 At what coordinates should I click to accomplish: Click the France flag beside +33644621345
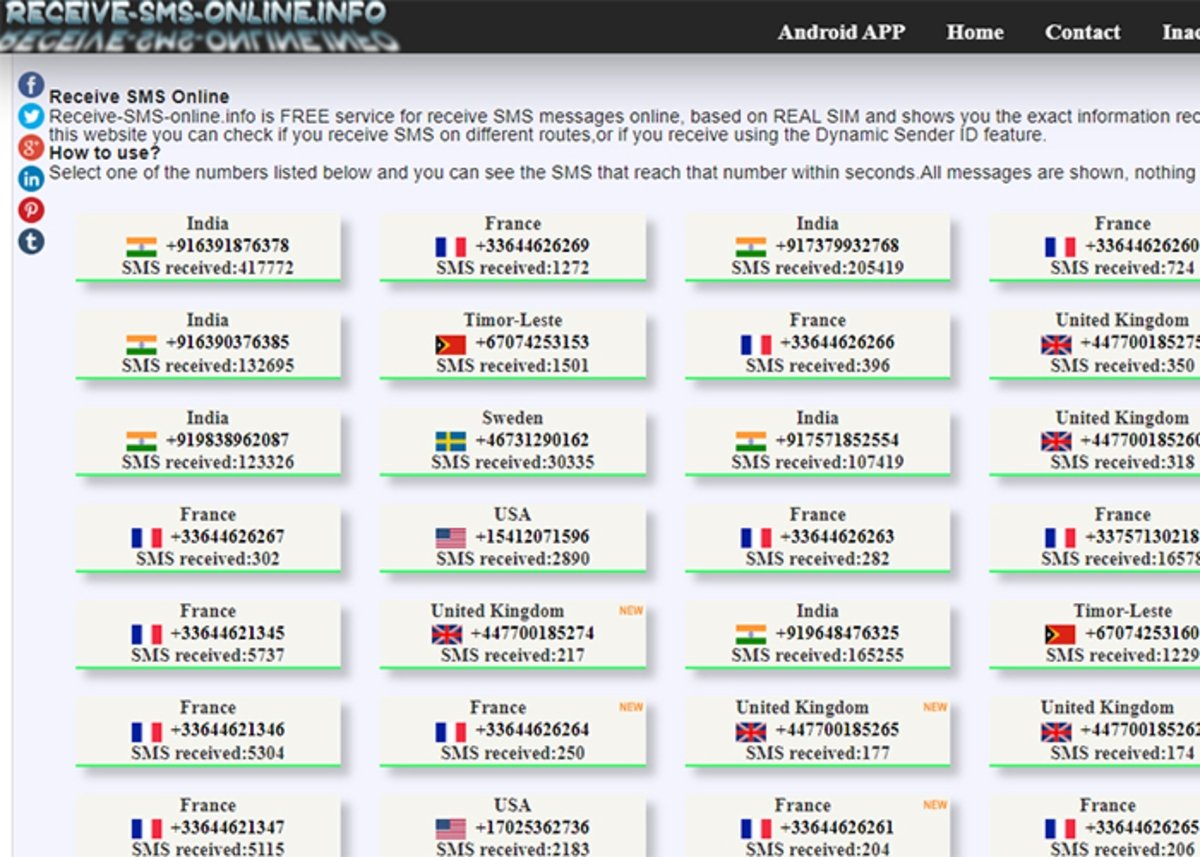click(146, 634)
